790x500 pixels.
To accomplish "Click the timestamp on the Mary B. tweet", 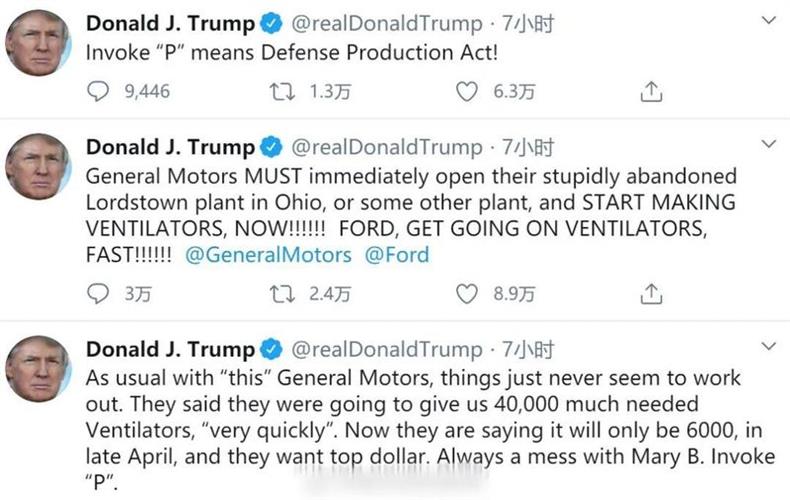I will tap(528, 350).
